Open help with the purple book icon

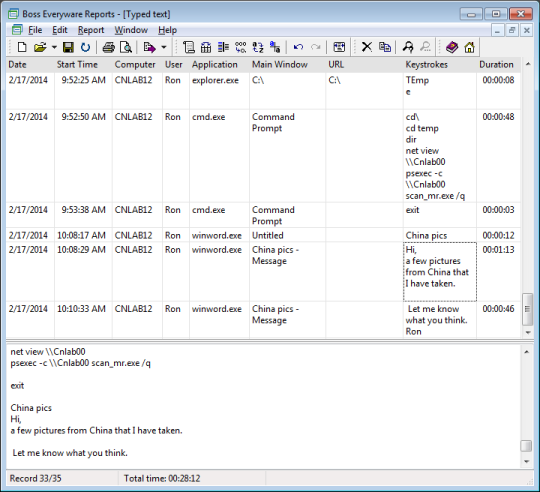tap(452, 47)
